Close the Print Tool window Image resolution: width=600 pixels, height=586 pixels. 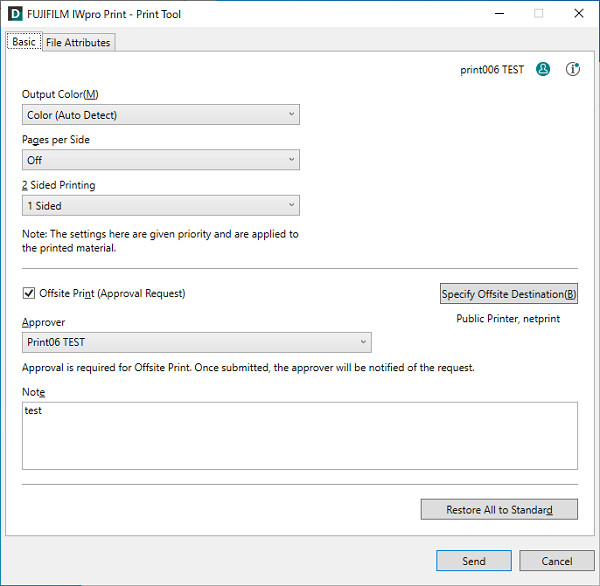578,14
